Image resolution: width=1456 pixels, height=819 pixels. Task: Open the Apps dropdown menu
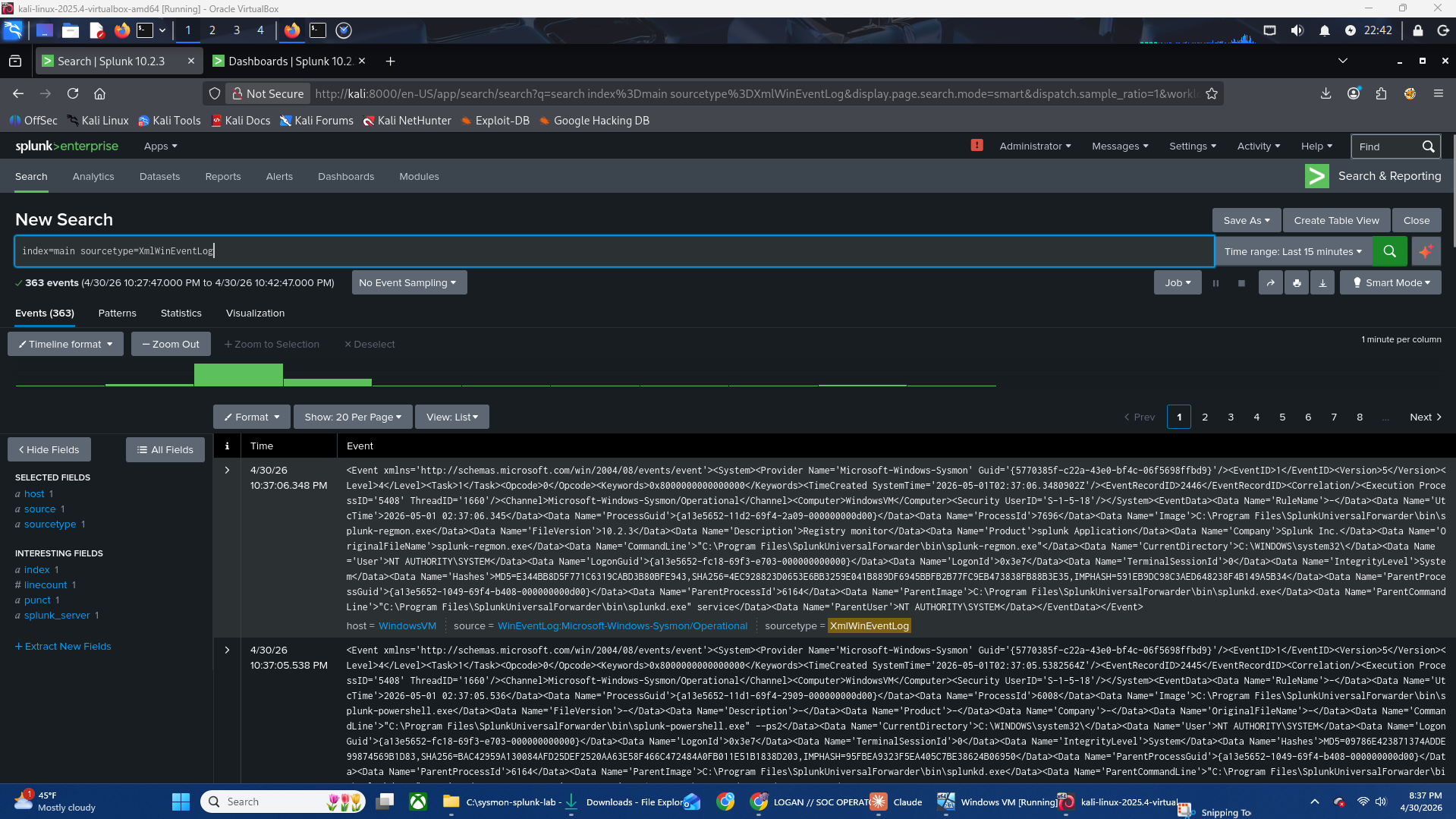click(160, 146)
